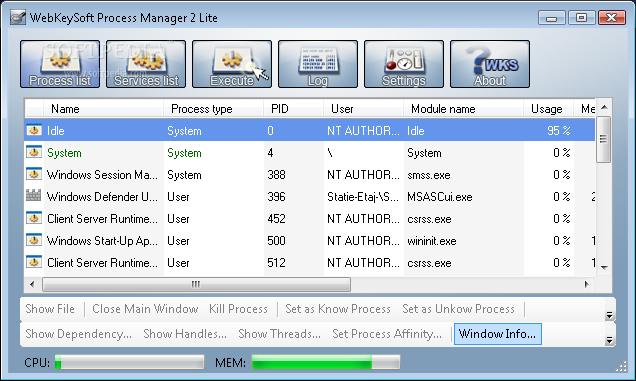Click the Windows Start-Up App row icon
The height and width of the screenshot is (381, 636).
34,240
